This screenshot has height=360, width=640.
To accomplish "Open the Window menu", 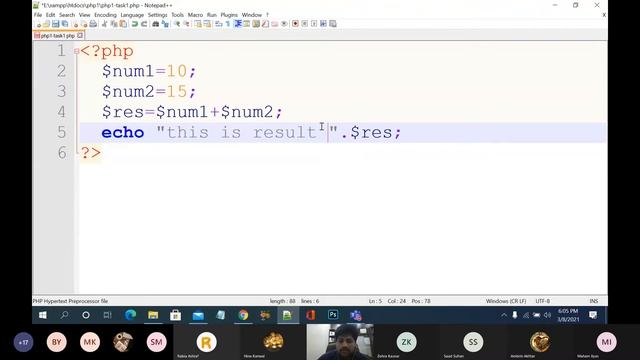I will (x=251, y=15).
